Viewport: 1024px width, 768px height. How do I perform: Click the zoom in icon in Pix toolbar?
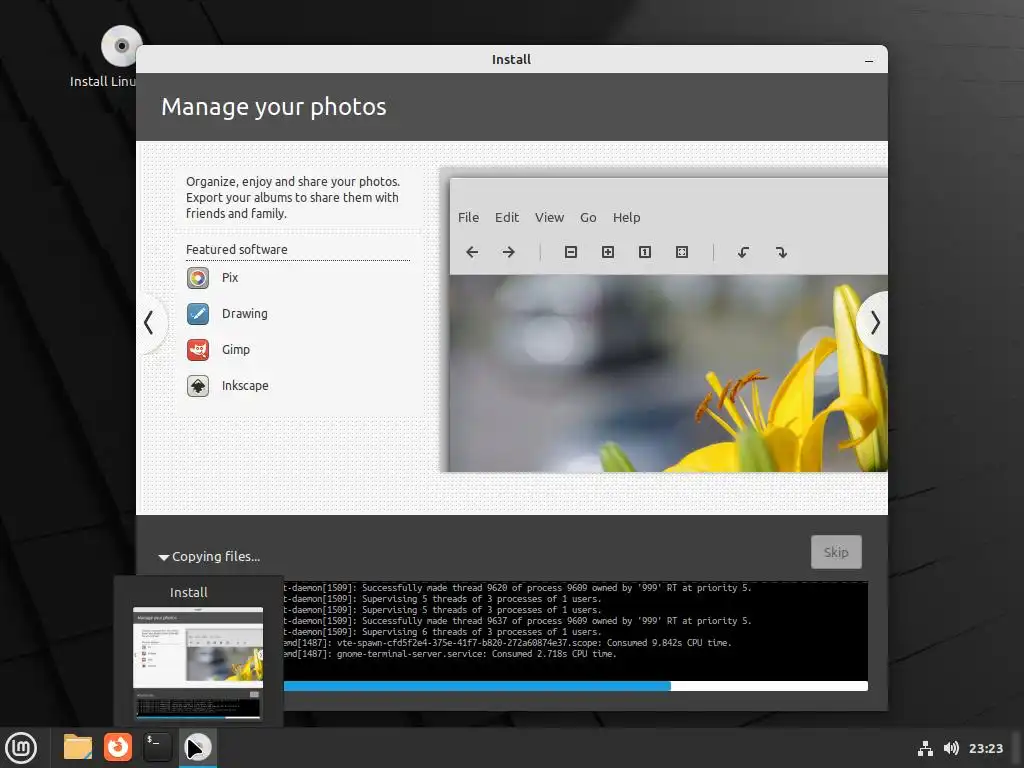click(608, 252)
